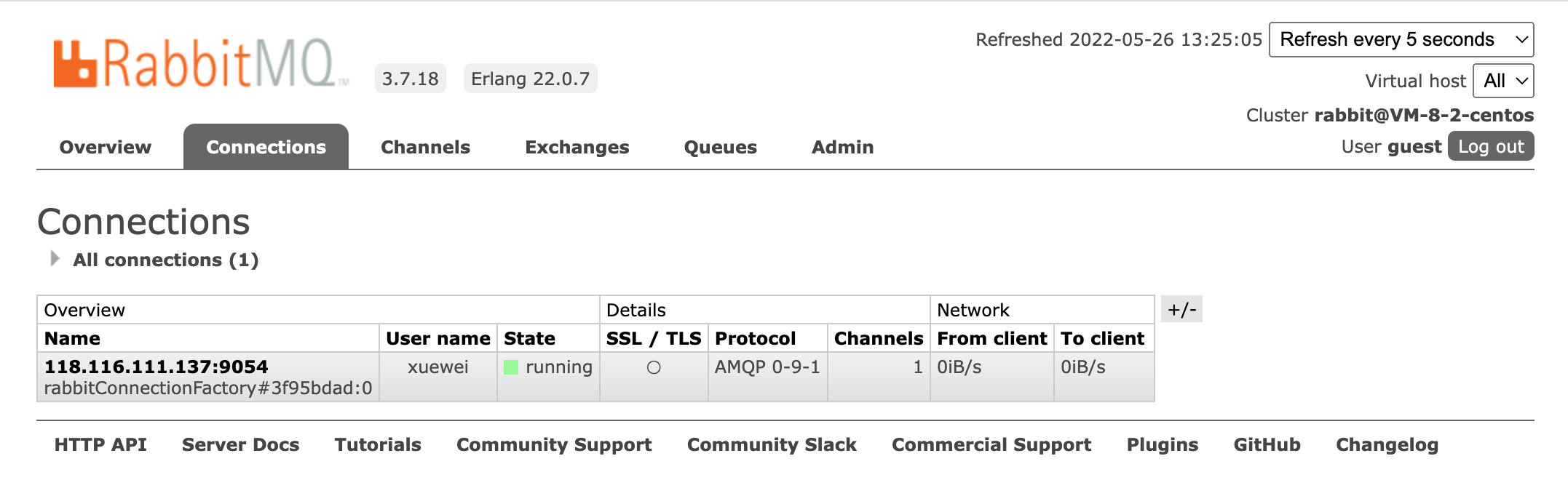Open the Refresh every 5 seconds dropdown
1568x480 pixels.
point(1401,39)
